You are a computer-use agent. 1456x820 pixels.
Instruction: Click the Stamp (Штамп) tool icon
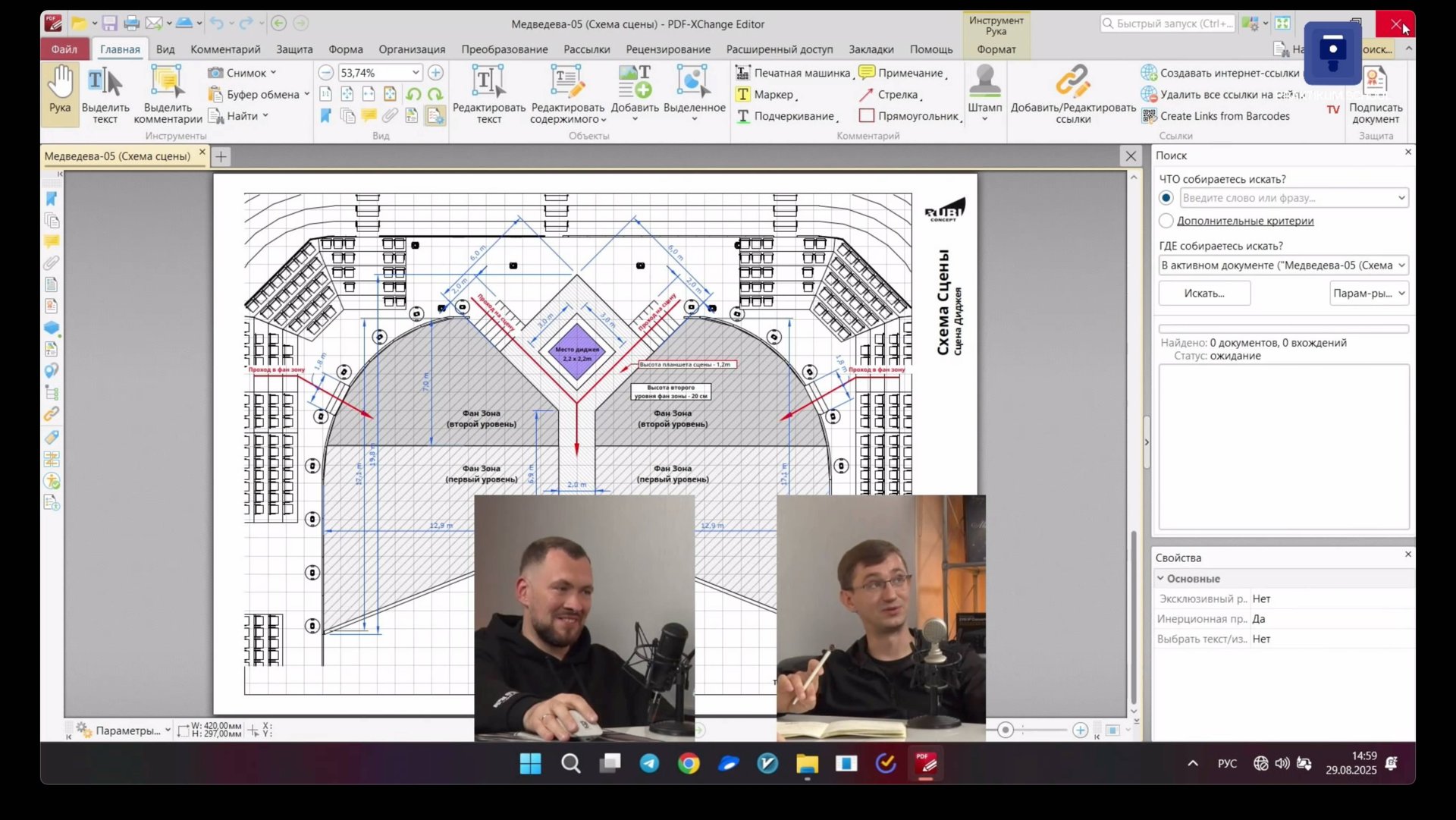point(984,81)
